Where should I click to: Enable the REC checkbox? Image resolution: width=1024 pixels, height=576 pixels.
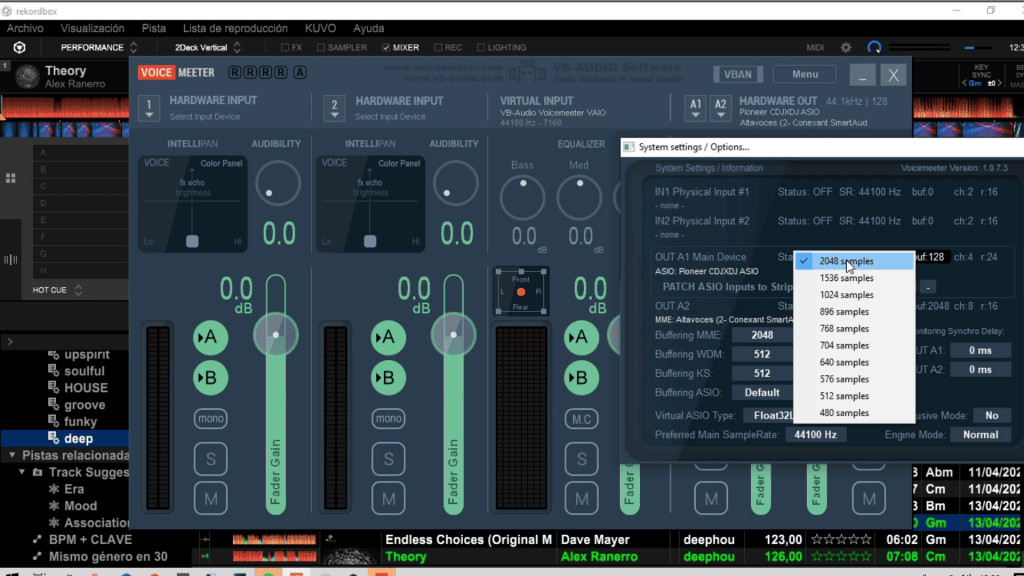(x=438, y=48)
